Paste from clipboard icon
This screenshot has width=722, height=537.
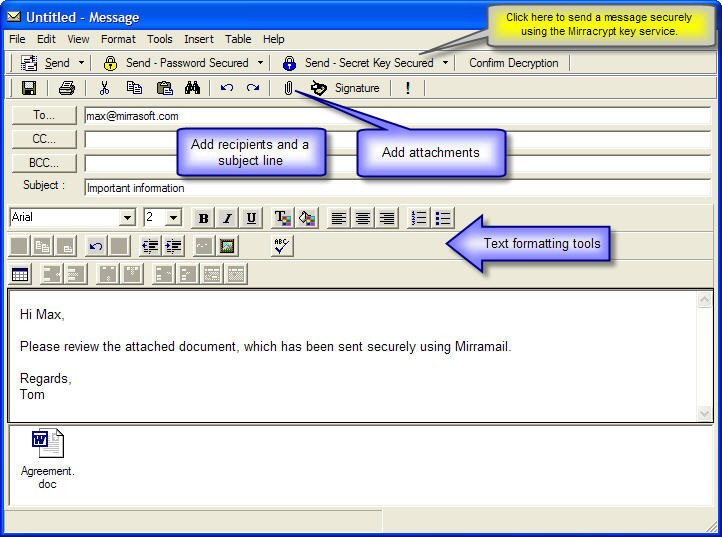point(164,88)
